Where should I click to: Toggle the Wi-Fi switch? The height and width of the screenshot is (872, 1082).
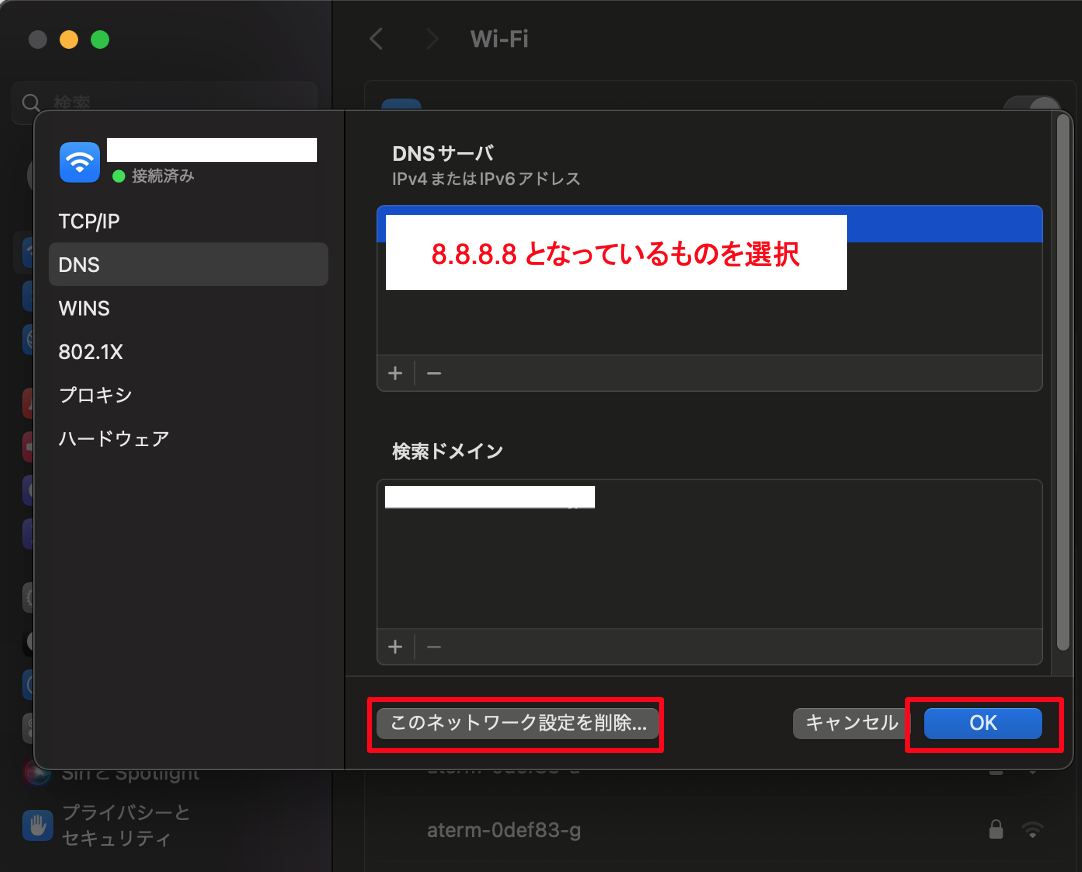click(x=1032, y=106)
